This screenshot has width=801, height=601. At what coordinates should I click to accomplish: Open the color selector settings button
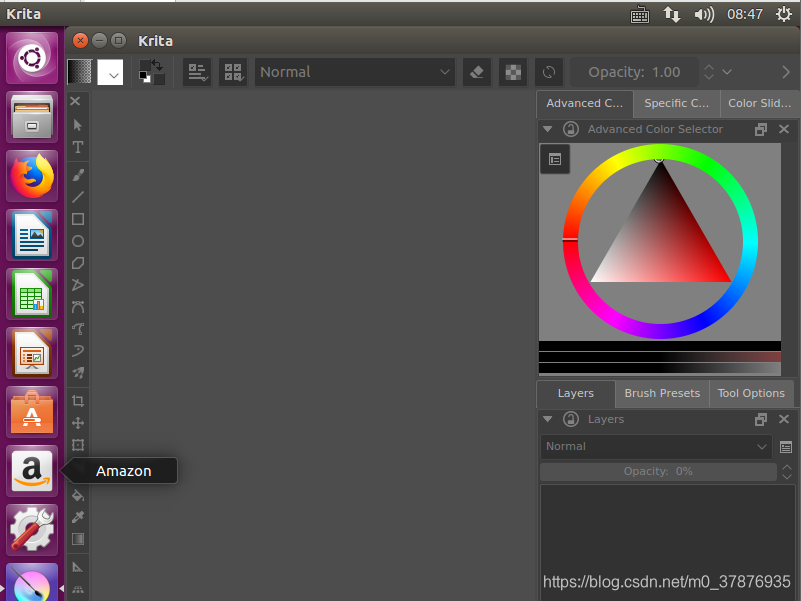pos(555,159)
